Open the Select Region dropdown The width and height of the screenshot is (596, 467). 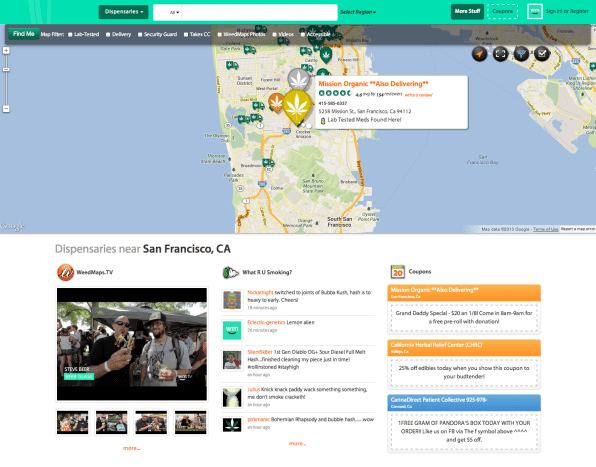pos(358,12)
